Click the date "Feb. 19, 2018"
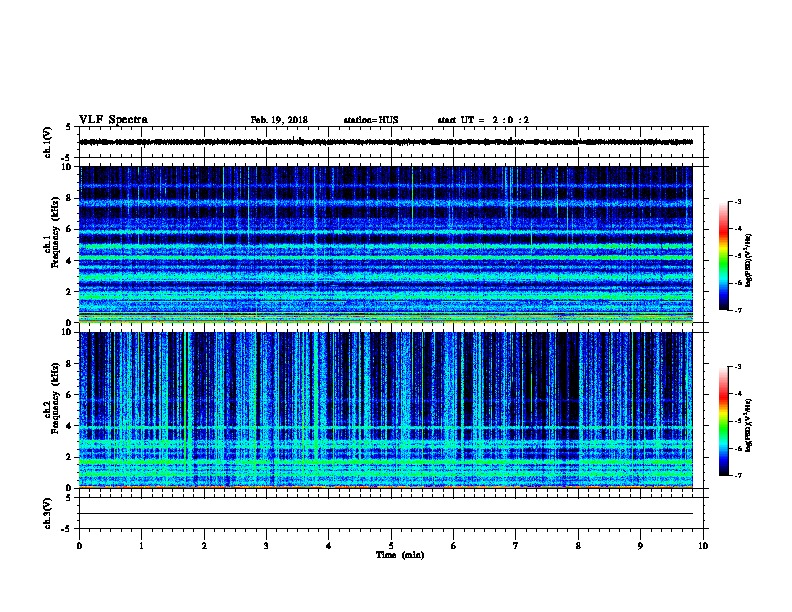Image resolution: width=792 pixels, height=612 pixels. tap(279, 120)
